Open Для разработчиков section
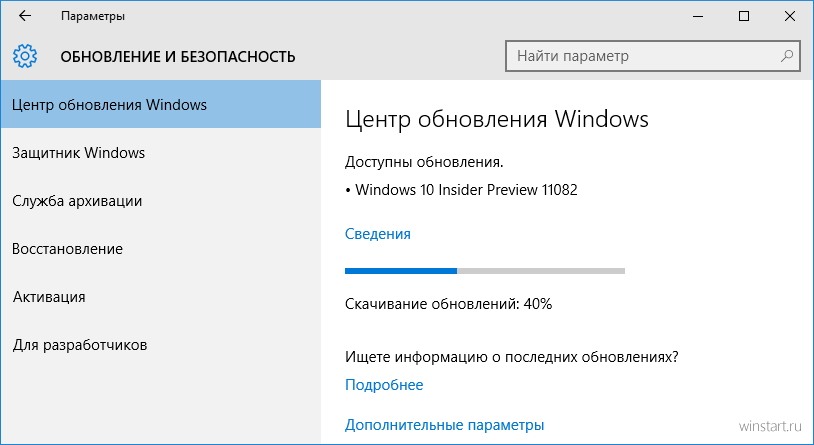Image resolution: width=814 pixels, height=445 pixels. point(161,345)
